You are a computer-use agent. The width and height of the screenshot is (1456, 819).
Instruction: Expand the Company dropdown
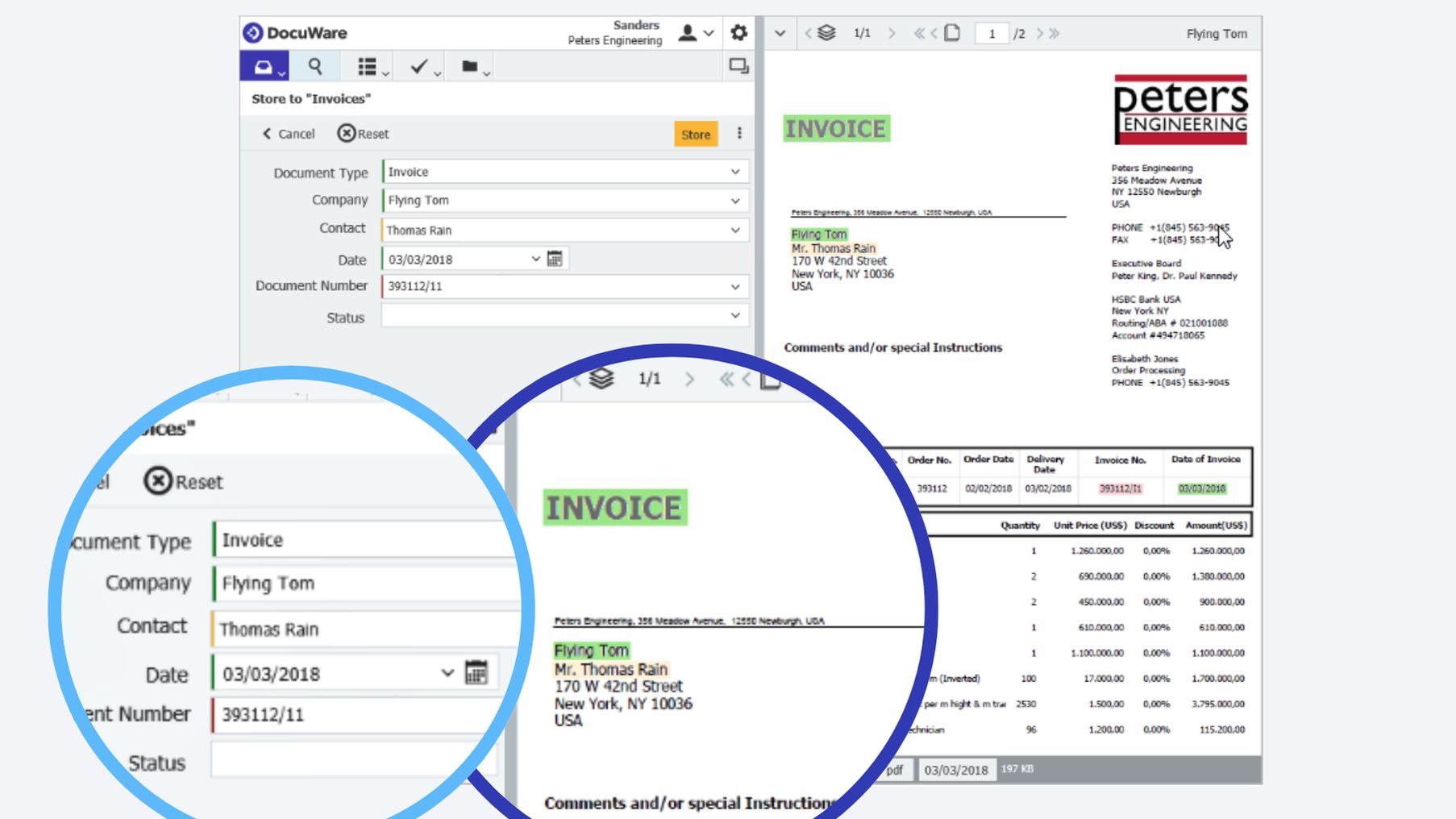(x=735, y=201)
